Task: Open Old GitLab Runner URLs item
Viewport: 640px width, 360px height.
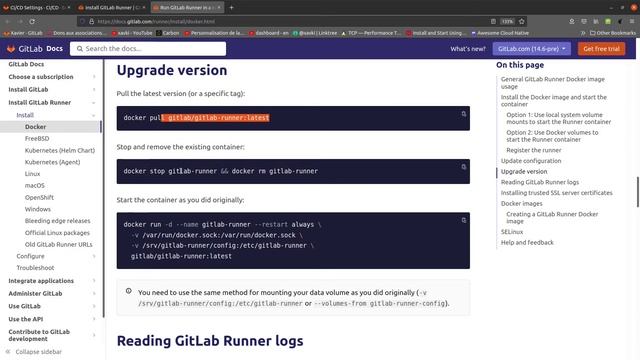Action: [58, 244]
